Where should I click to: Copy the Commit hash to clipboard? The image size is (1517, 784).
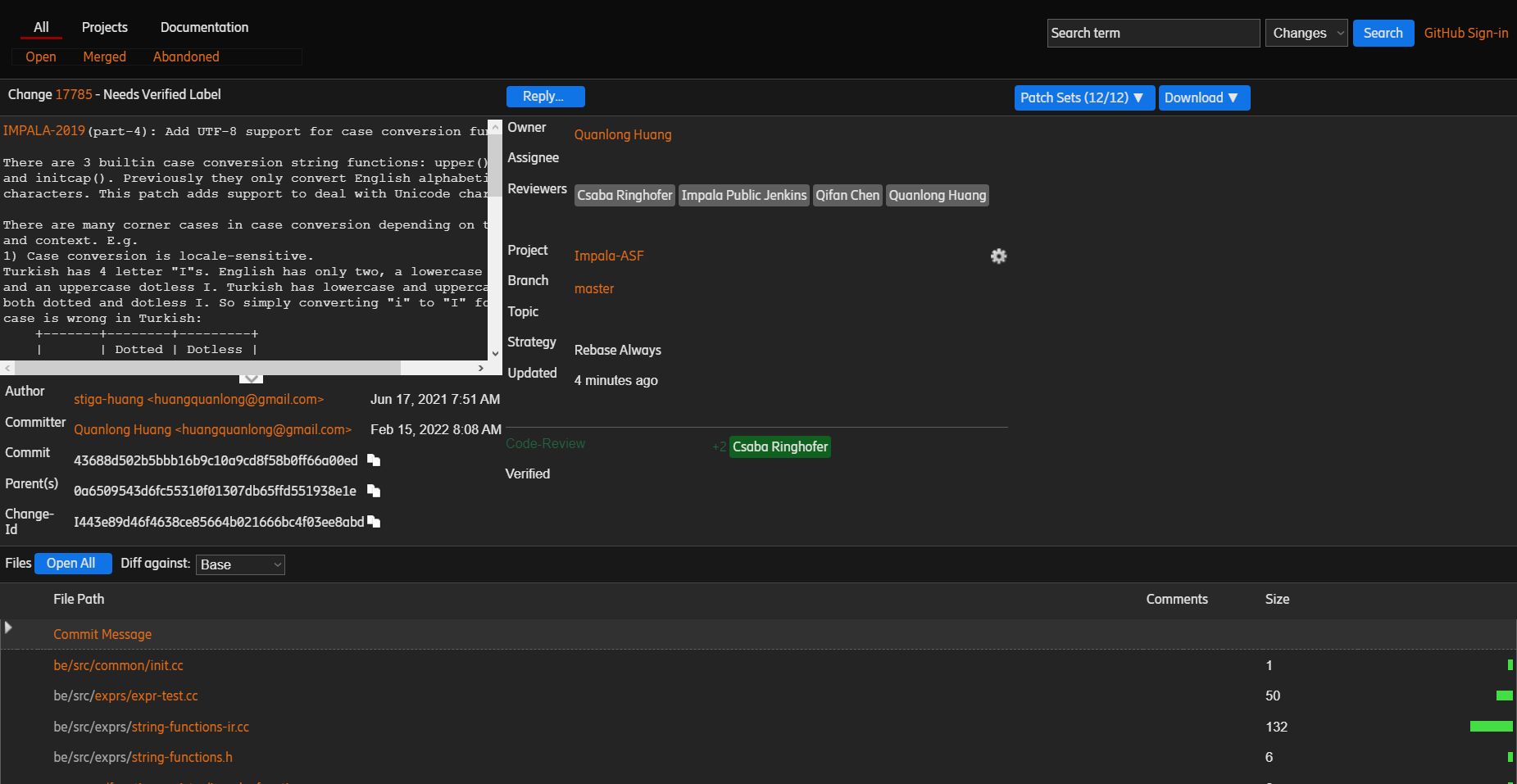point(374,460)
